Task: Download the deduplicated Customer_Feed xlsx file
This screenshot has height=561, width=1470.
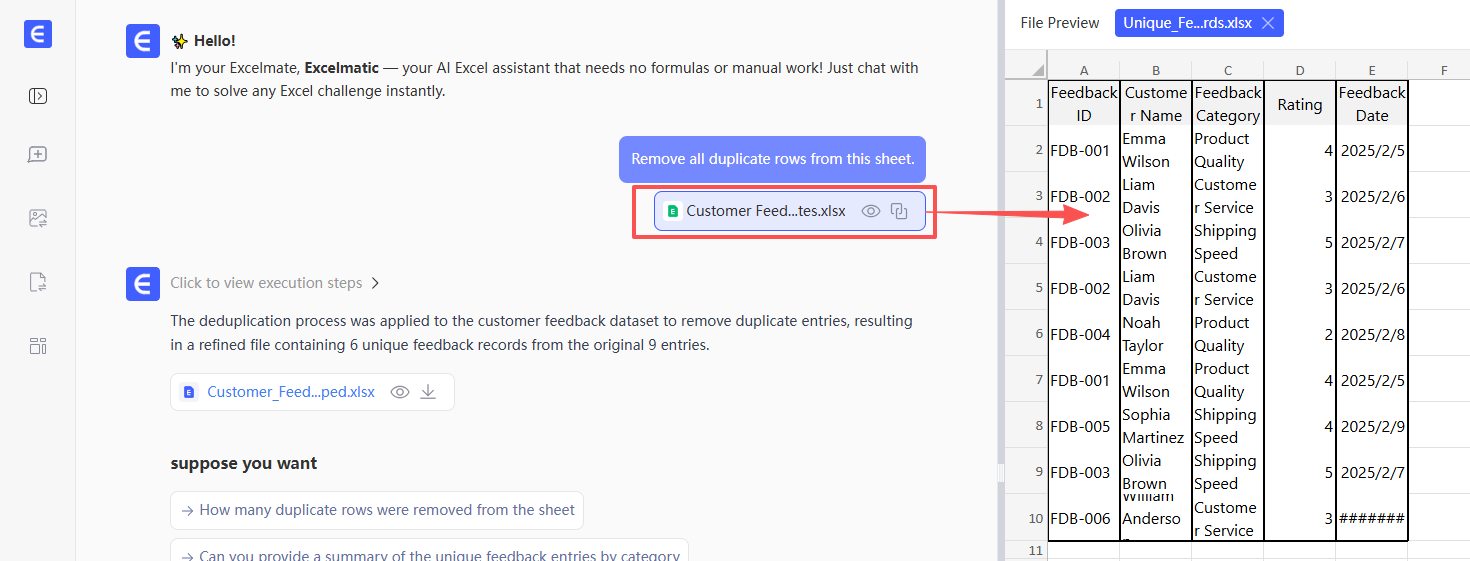Action: tap(428, 392)
